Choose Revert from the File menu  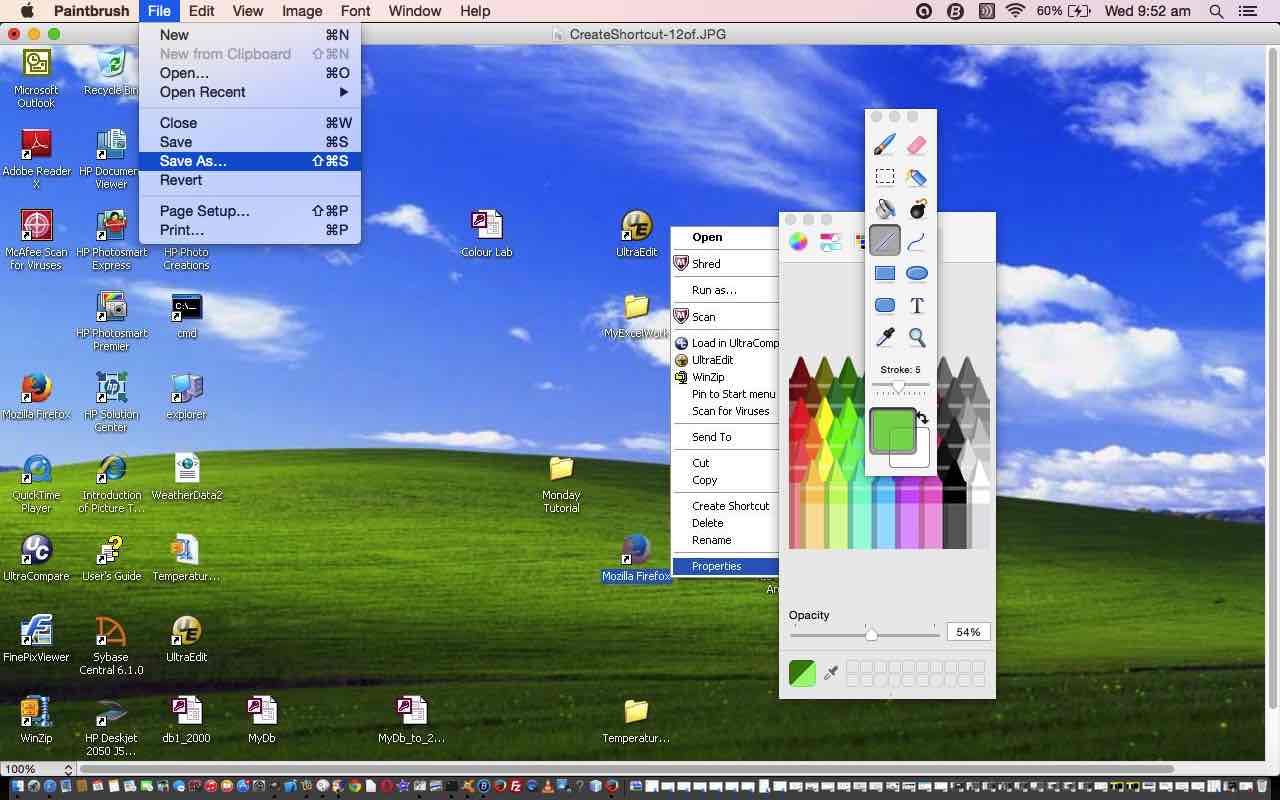(250, 180)
